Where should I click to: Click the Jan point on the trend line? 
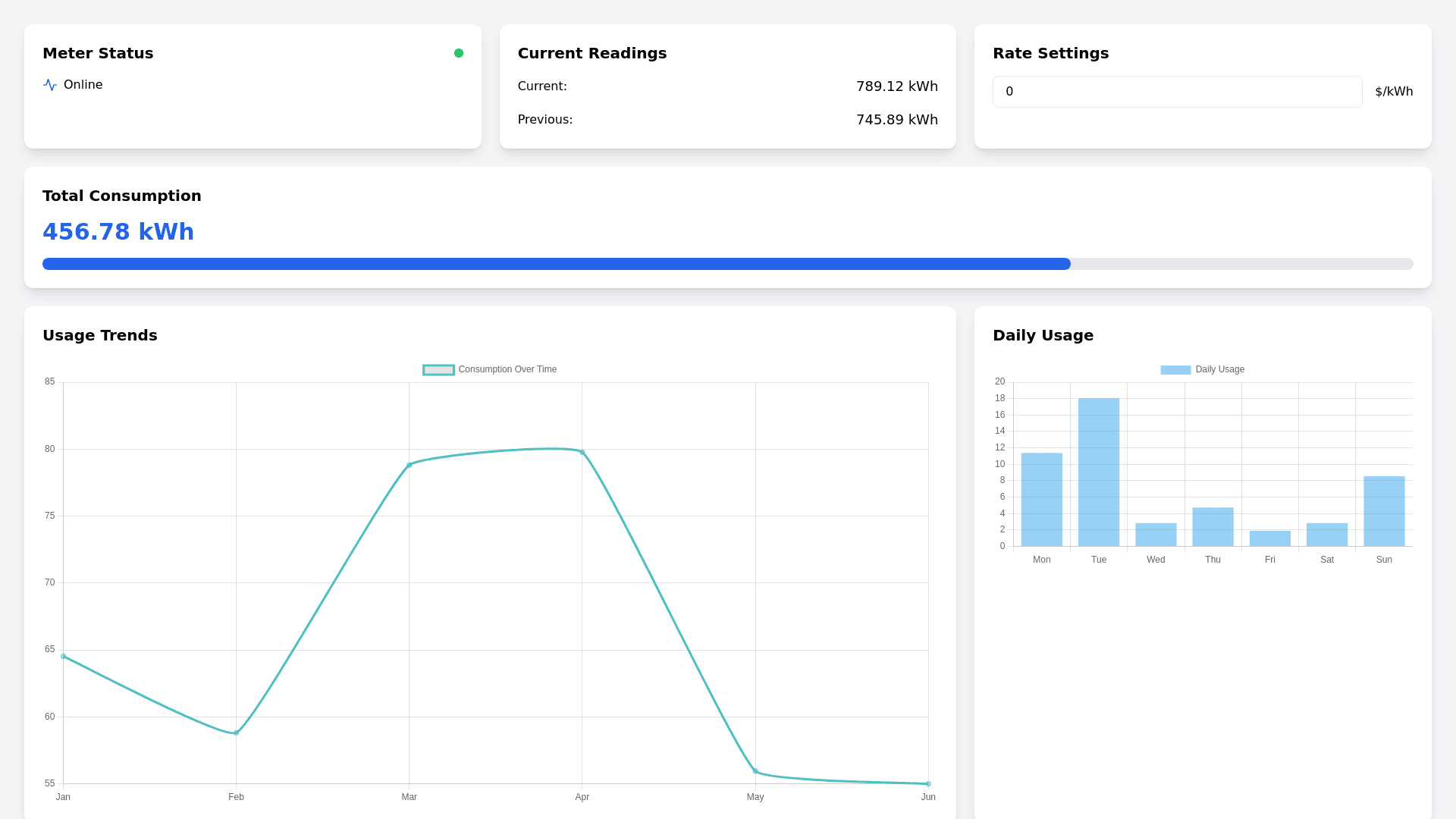click(x=64, y=656)
